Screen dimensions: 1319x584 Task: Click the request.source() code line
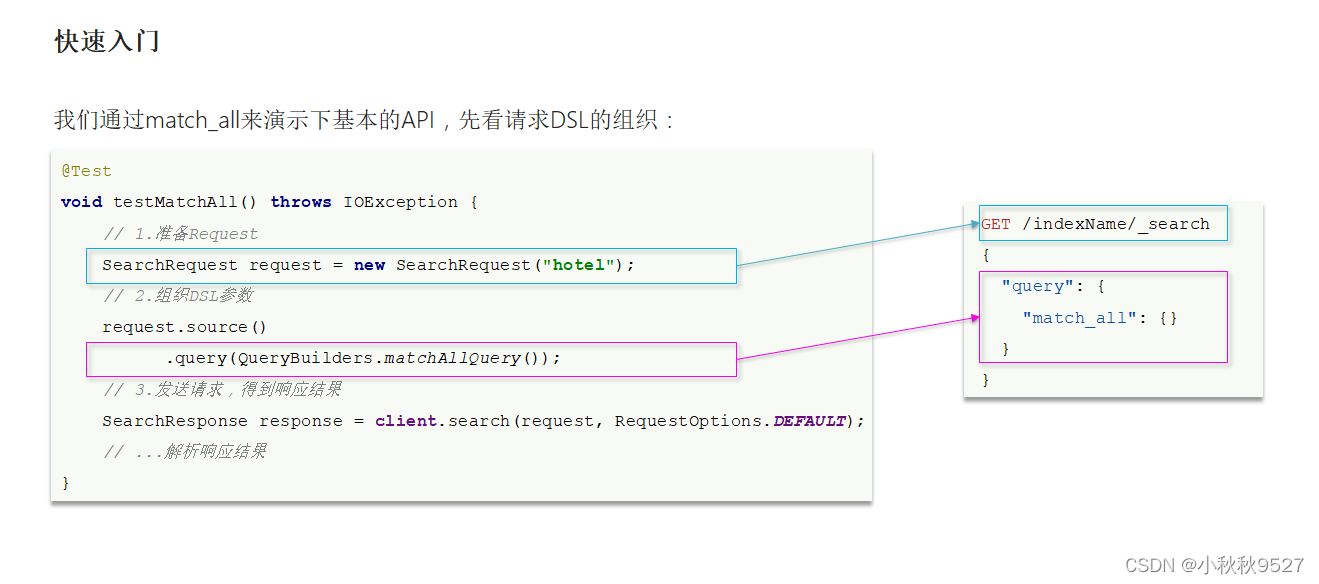click(x=183, y=326)
